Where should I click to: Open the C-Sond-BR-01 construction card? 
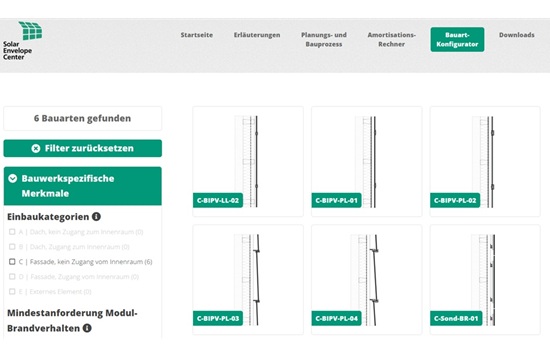485,280
